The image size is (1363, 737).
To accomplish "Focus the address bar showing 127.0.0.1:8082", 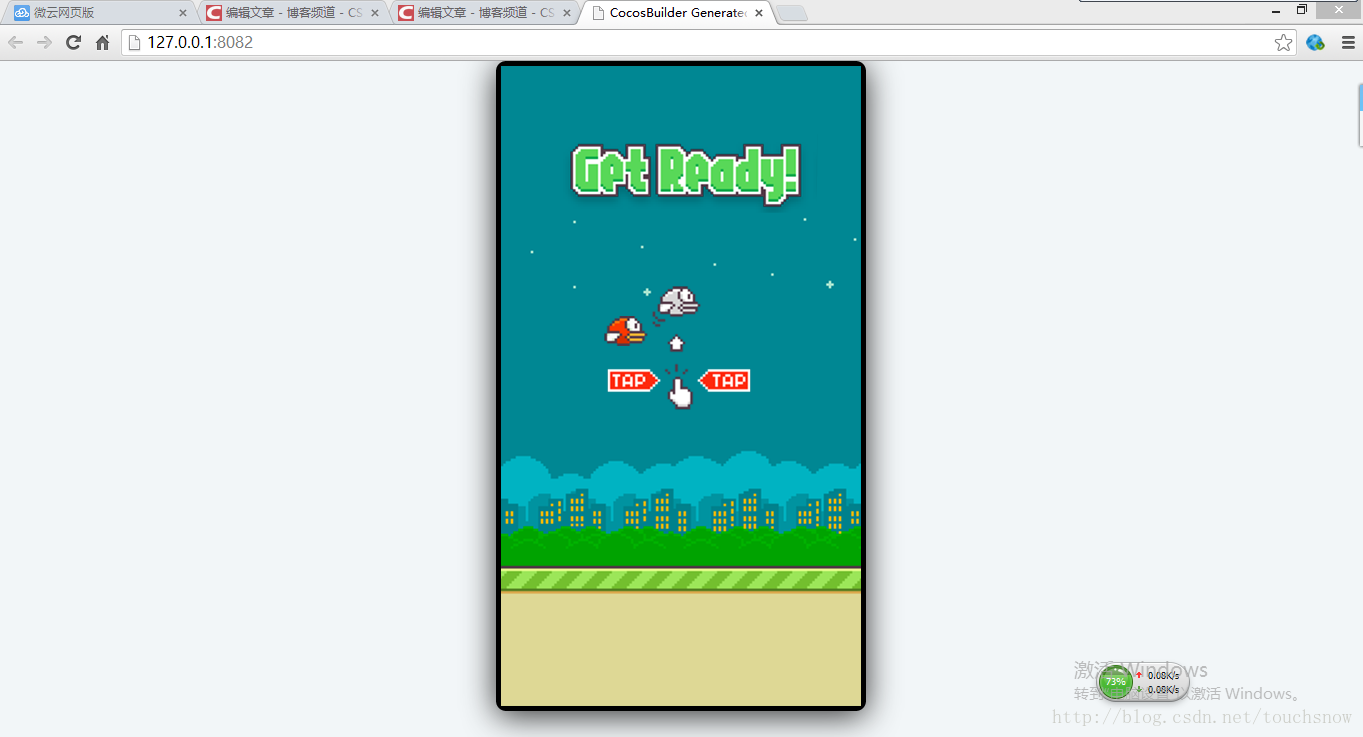I will point(710,42).
